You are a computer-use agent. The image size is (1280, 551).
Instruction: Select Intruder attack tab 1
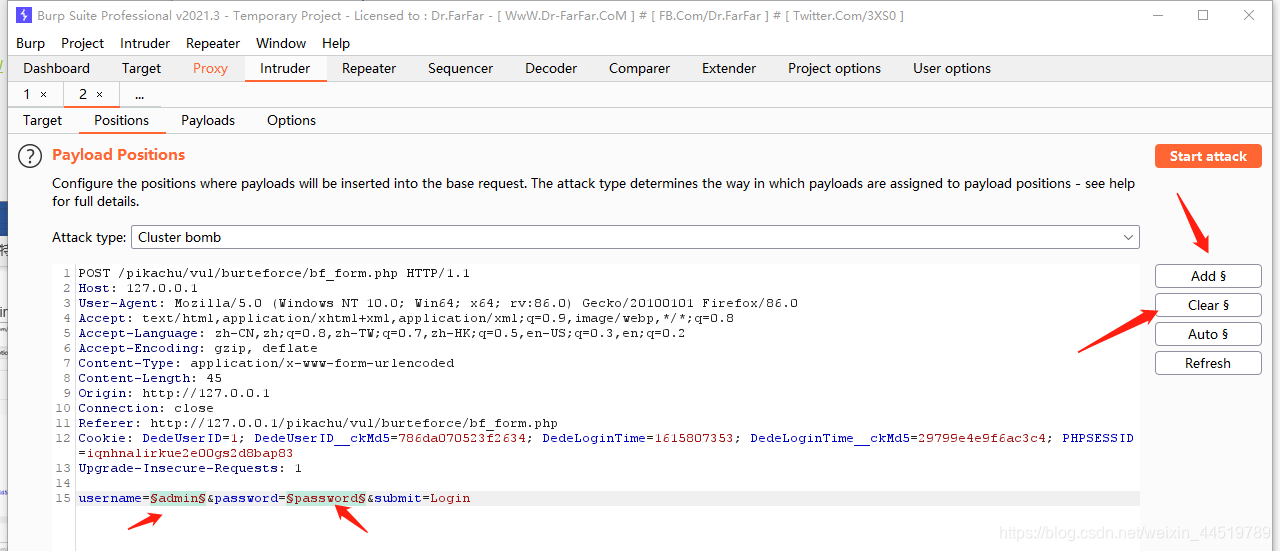[27, 94]
